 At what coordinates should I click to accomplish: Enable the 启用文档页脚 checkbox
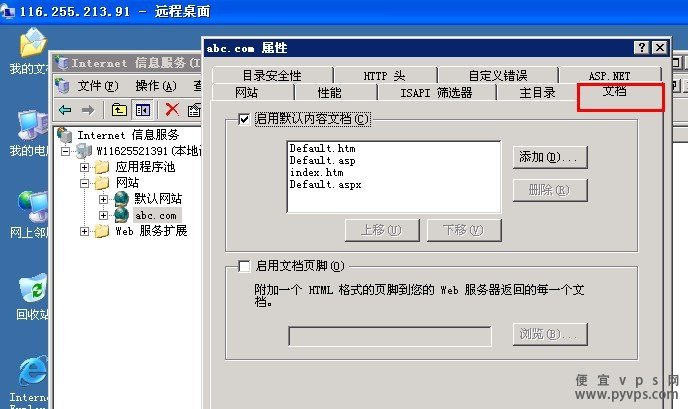click(x=244, y=266)
